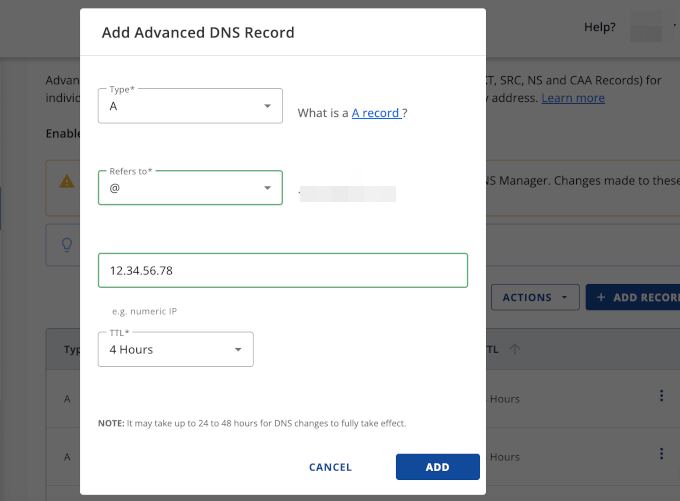Expand the Refers to dropdown
Image resolution: width=680 pixels, height=501 pixels.
[x=190, y=188]
